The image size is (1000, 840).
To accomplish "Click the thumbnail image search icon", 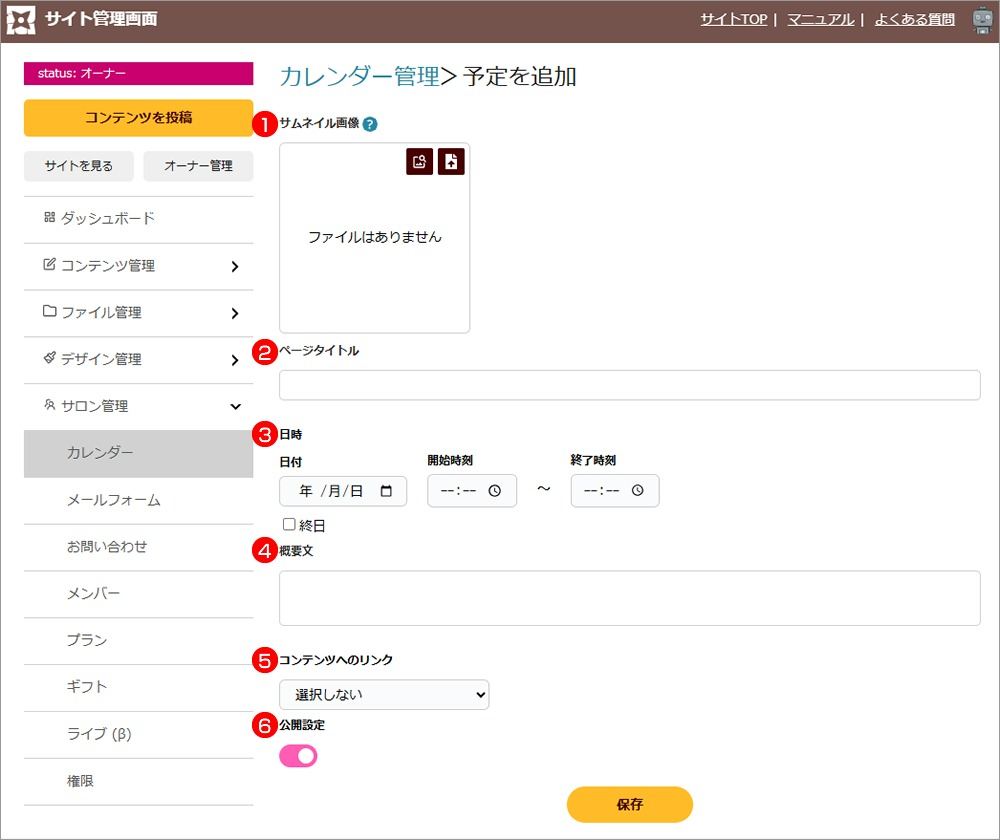I will pyautogui.click(x=420, y=162).
